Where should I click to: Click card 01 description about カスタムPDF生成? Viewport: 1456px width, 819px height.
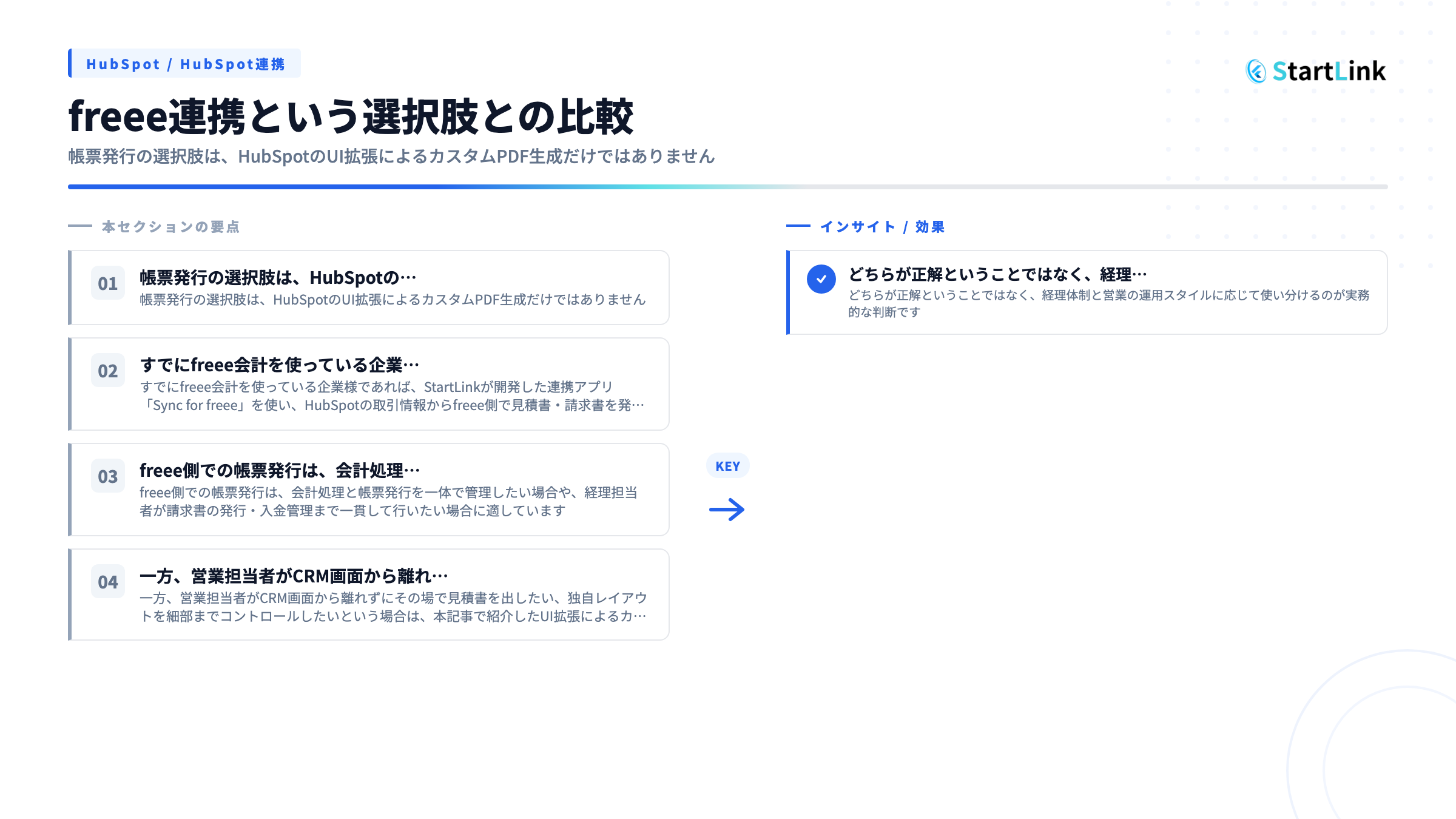[x=393, y=300]
